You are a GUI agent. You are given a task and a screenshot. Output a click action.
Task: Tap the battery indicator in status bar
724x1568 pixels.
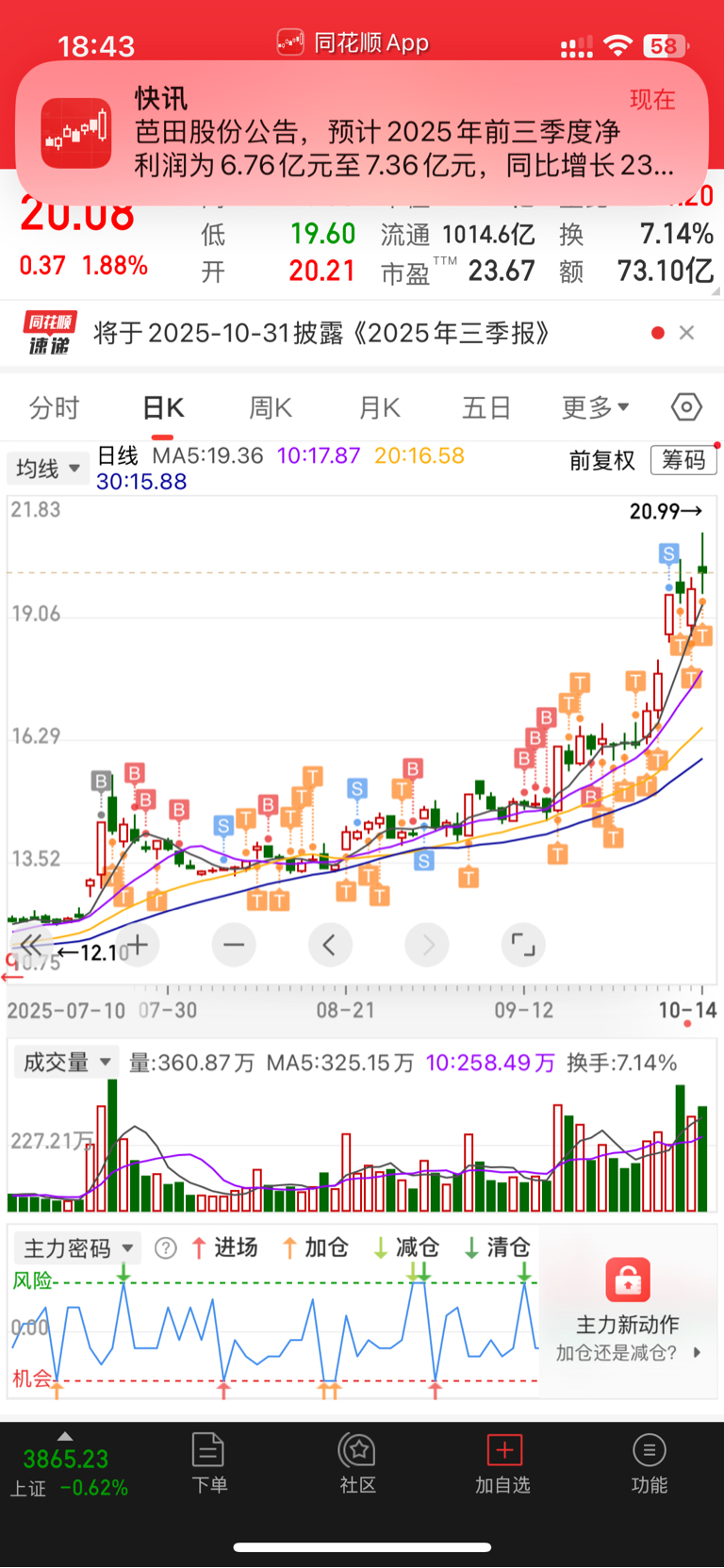click(x=666, y=45)
